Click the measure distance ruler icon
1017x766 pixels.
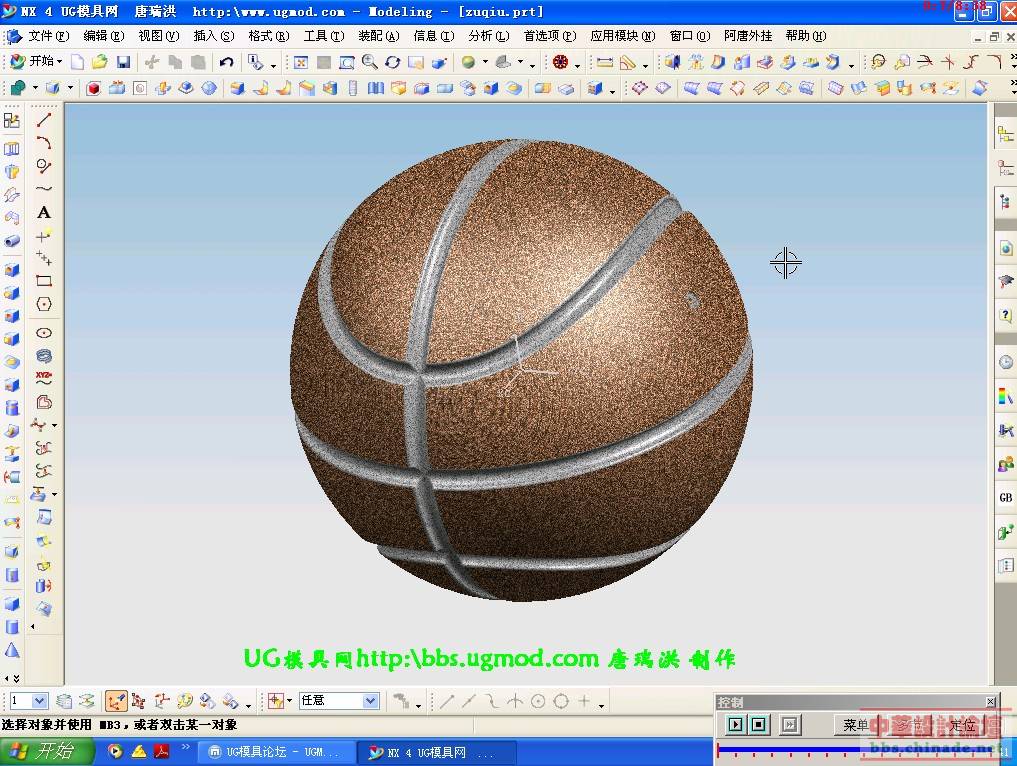point(604,62)
